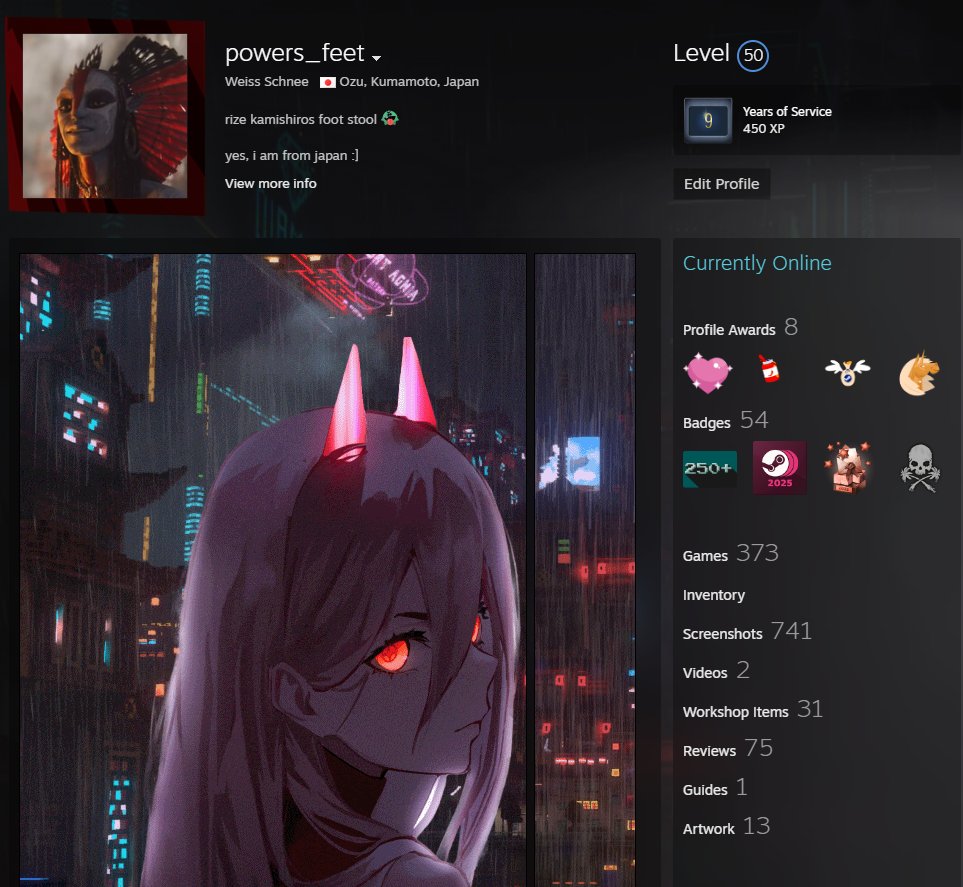Open the red sauce bottle profile award
963x887 pixels.
point(768,369)
